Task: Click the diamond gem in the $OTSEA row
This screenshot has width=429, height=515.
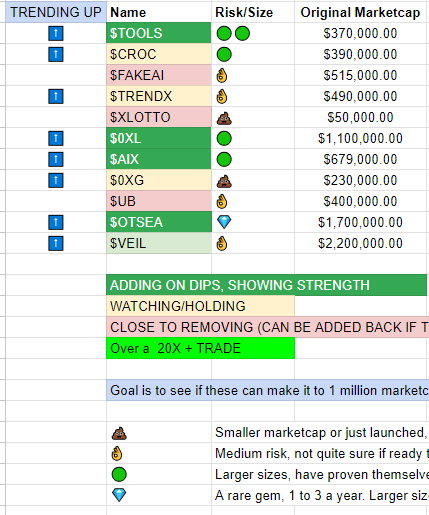Action: [224, 222]
